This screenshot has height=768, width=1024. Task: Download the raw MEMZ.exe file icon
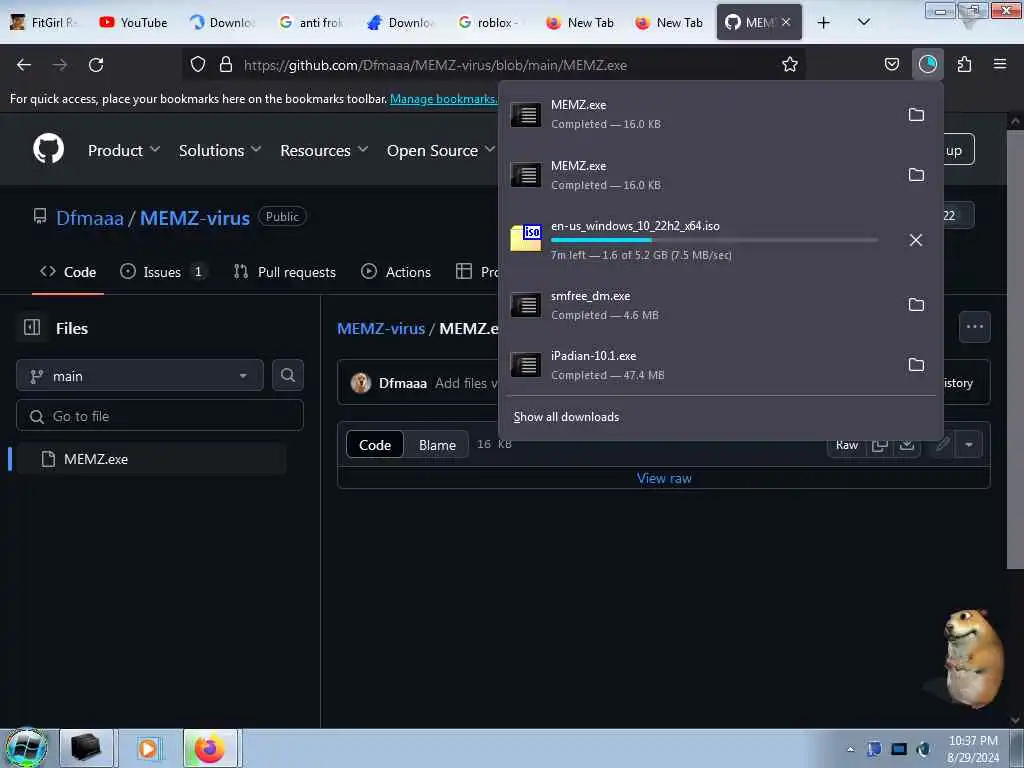tap(906, 445)
